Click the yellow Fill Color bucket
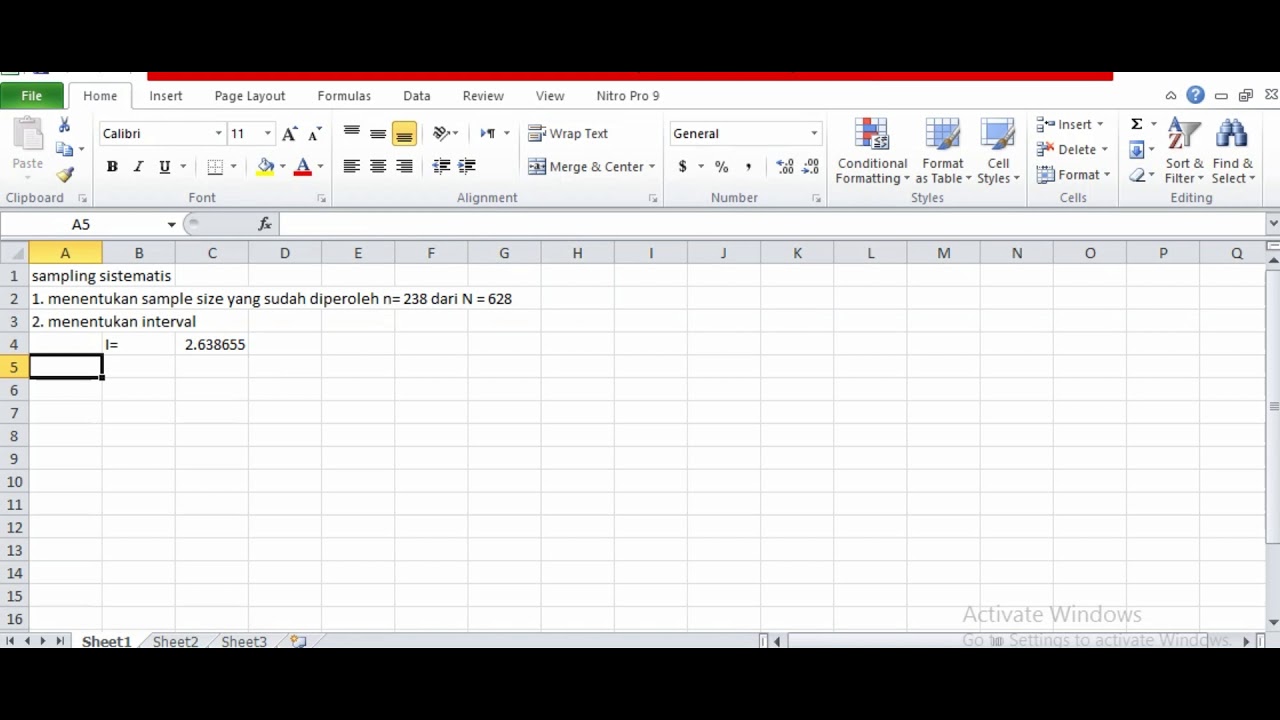The width and height of the screenshot is (1280, 720). click(x=265, y=166)
